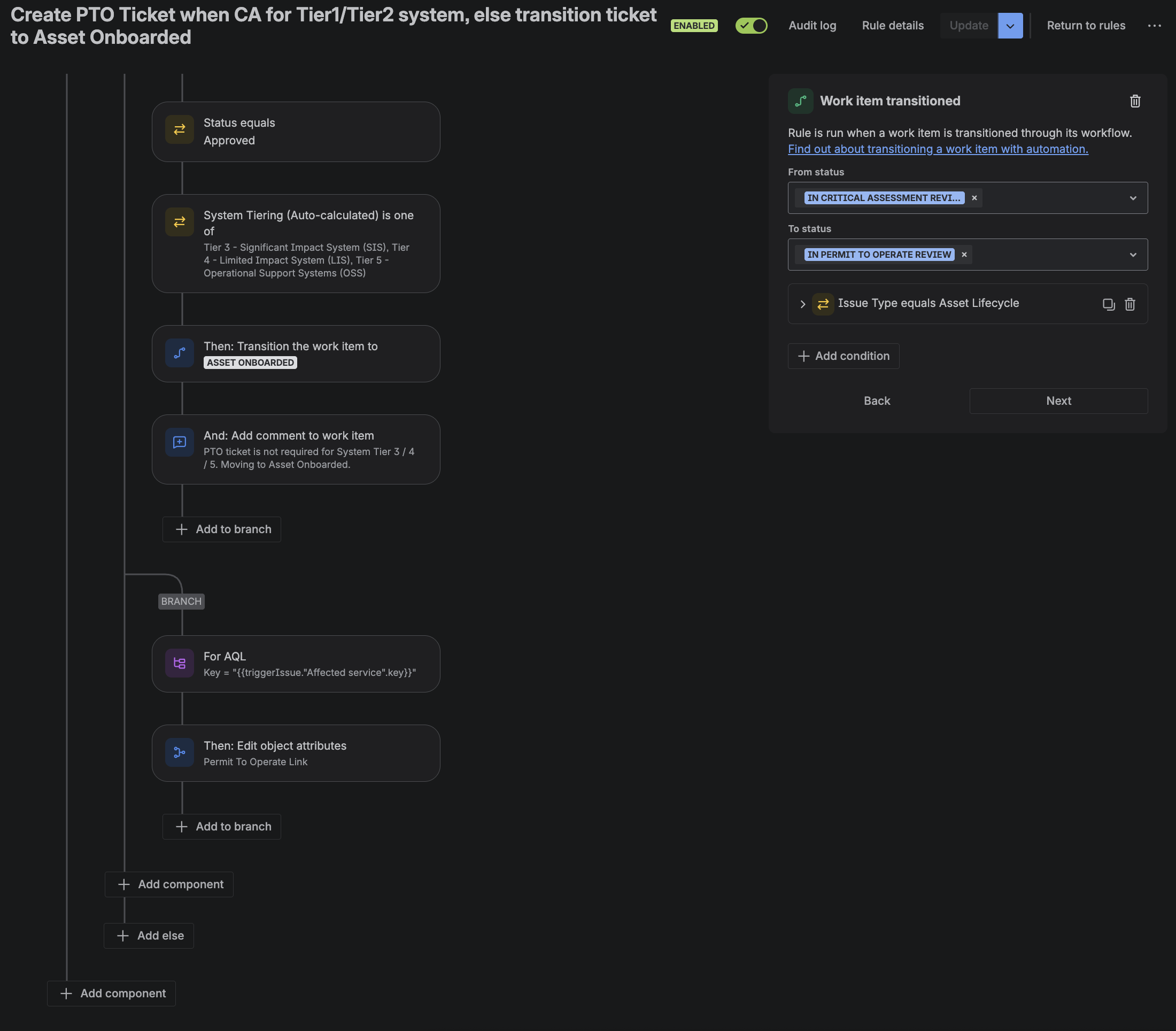Delete the Issue Type equals Asset Lifecycle condition

click(x=1130, y=304)
